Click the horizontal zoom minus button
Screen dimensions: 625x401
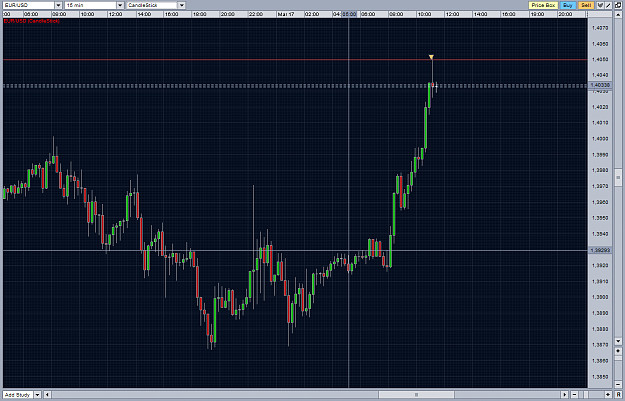pyautogui.click(x=574, y=394)
